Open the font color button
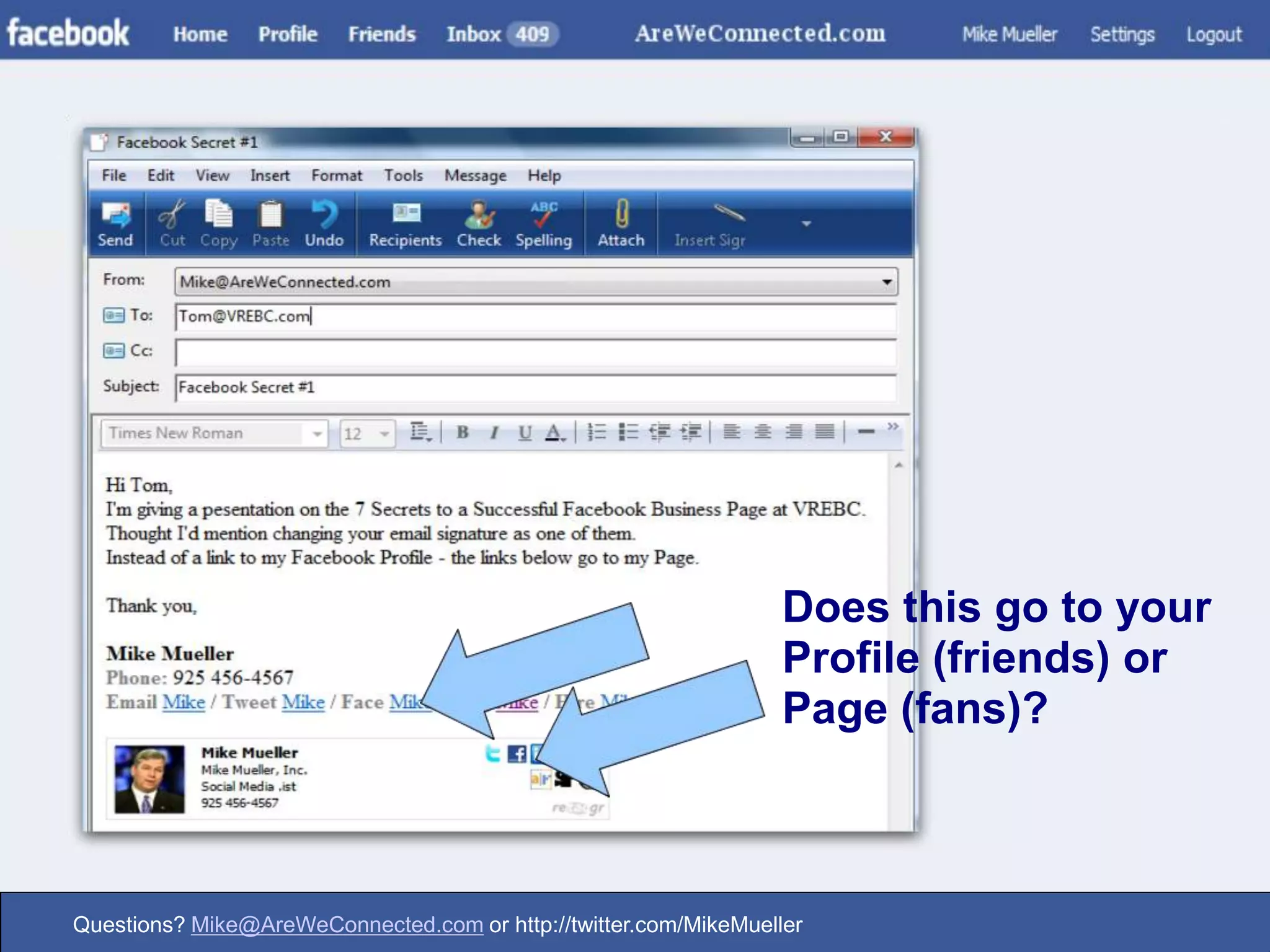The height and width of the screenshot is (952, 1270). tap(554, 432)
